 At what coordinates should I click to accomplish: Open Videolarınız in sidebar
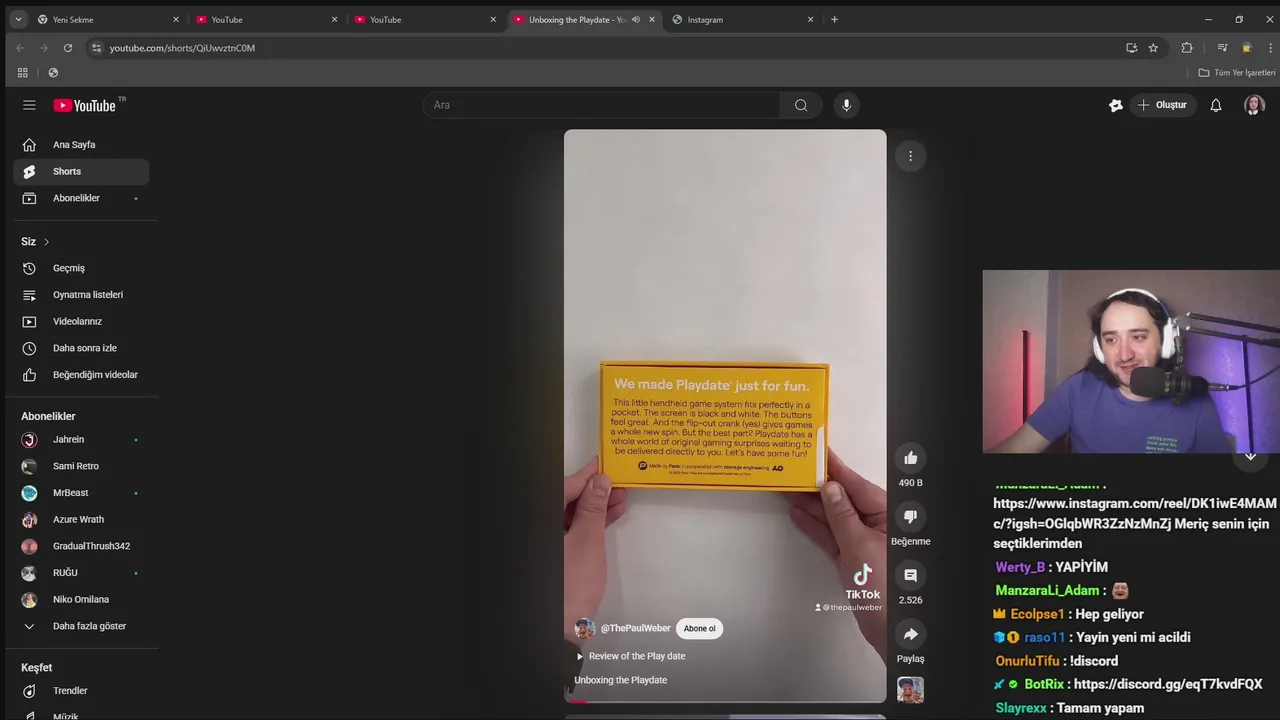click(81, 321)
